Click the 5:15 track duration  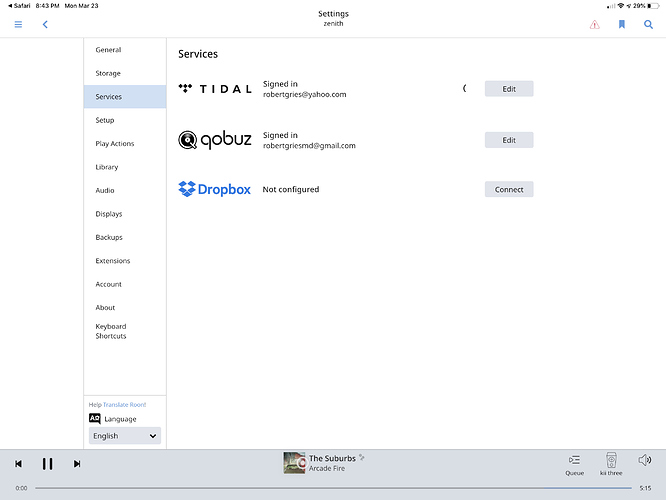tap(645, 488)
